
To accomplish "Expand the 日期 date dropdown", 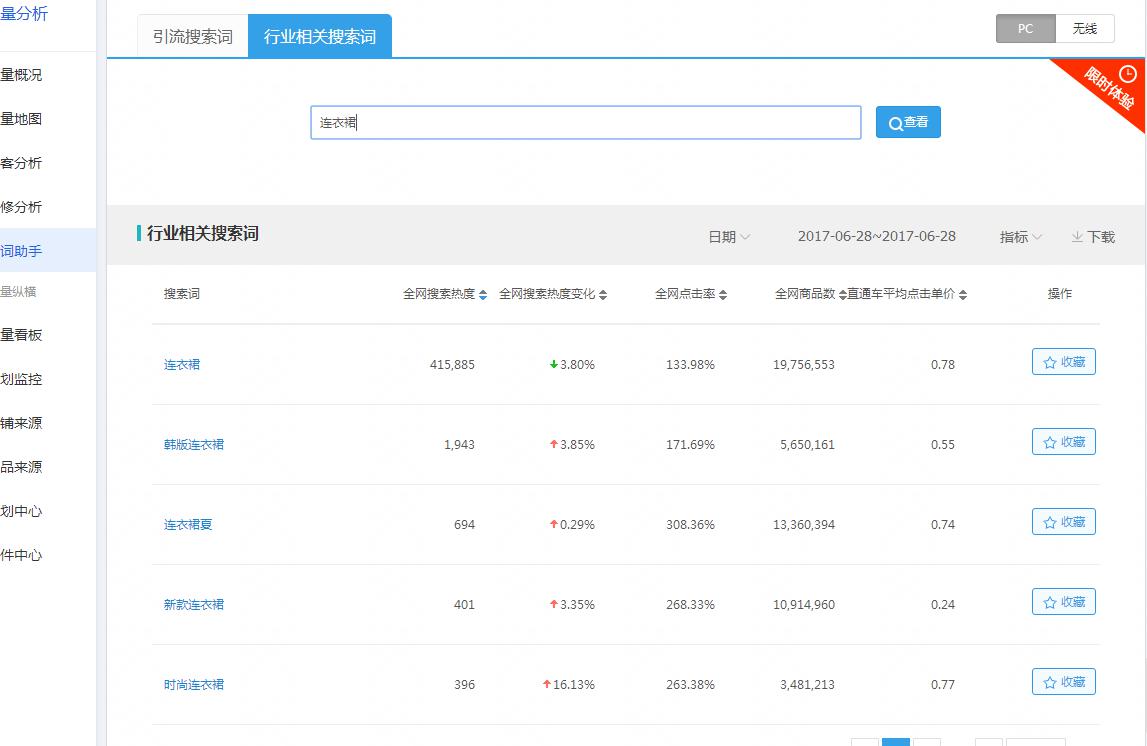I will pyautogui.click(x=729, y=237).
